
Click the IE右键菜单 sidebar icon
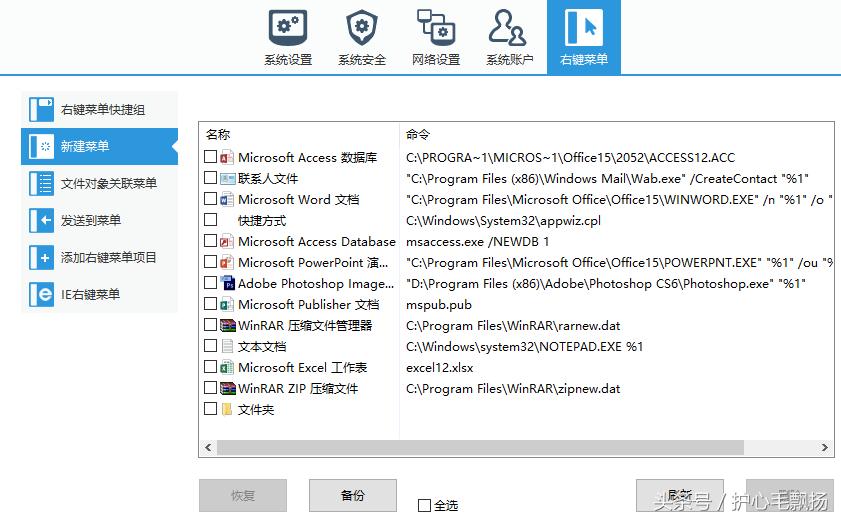[41, 294]
